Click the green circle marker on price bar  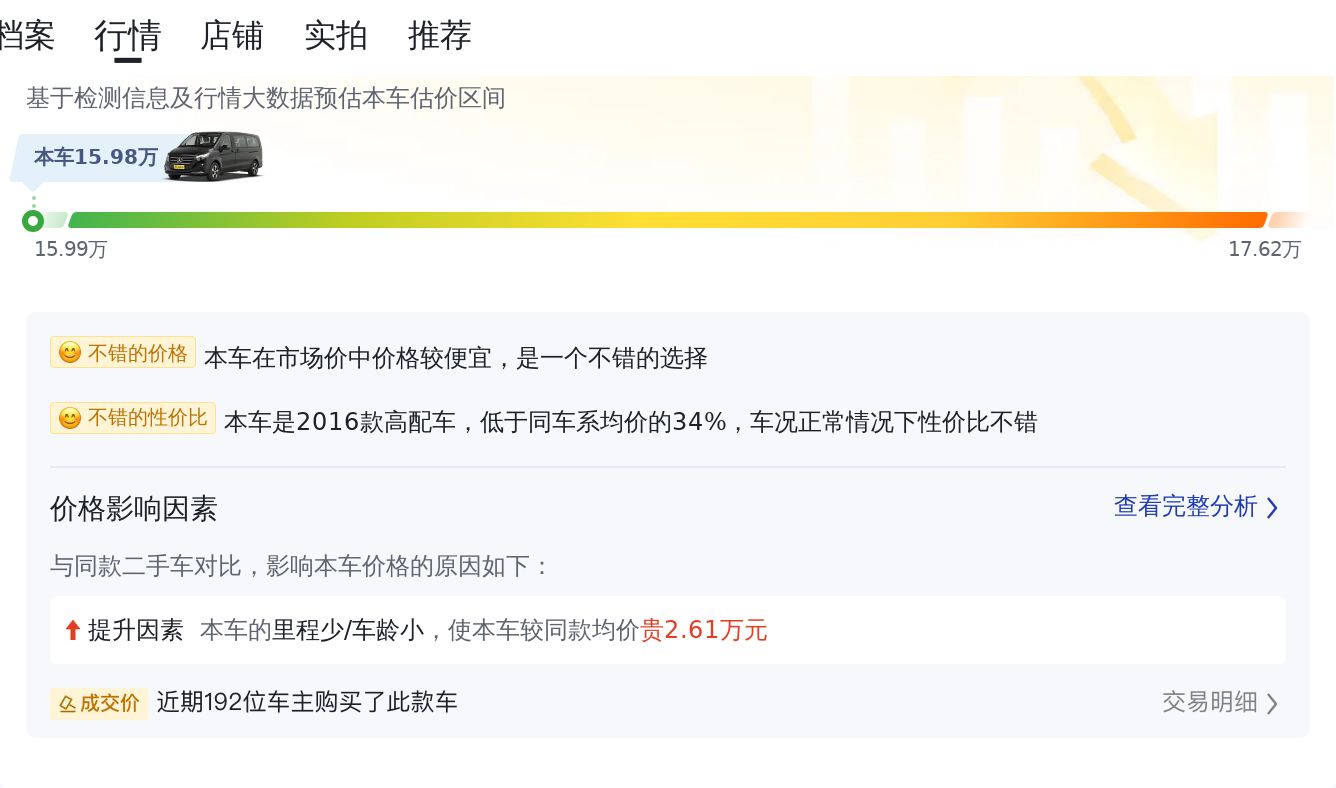coord(33,221)
